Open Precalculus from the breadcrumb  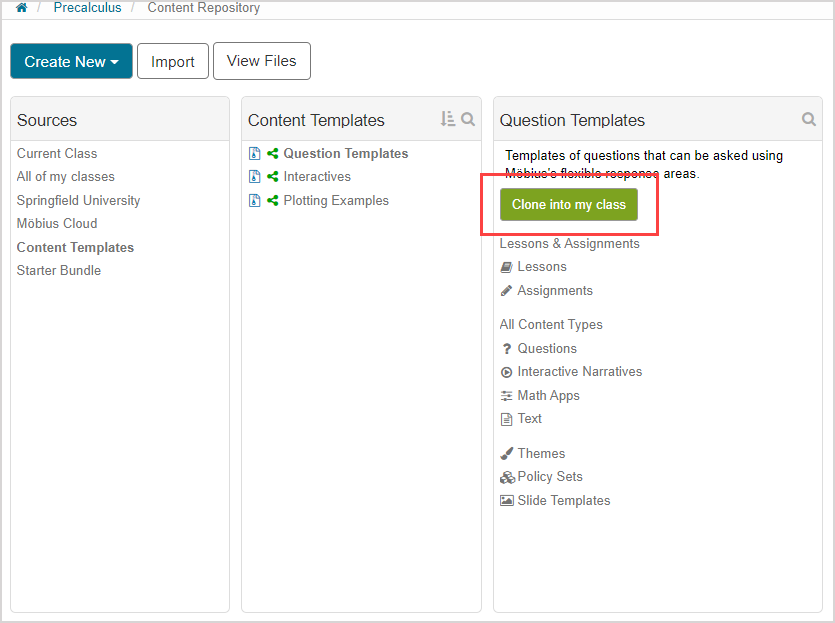pos(87,8)
